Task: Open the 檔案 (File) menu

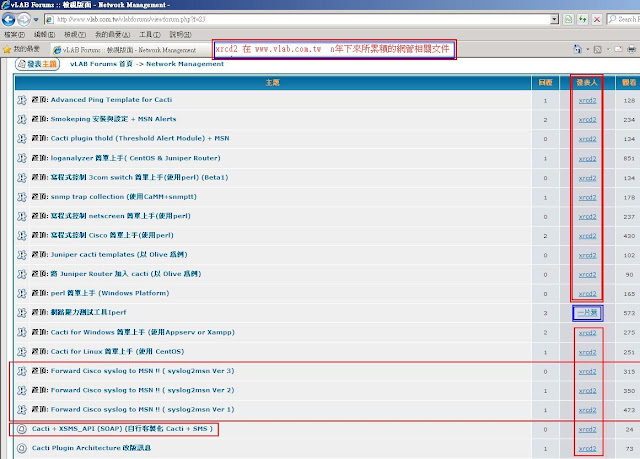Action: pyautogui.click(x=14, y=35)
